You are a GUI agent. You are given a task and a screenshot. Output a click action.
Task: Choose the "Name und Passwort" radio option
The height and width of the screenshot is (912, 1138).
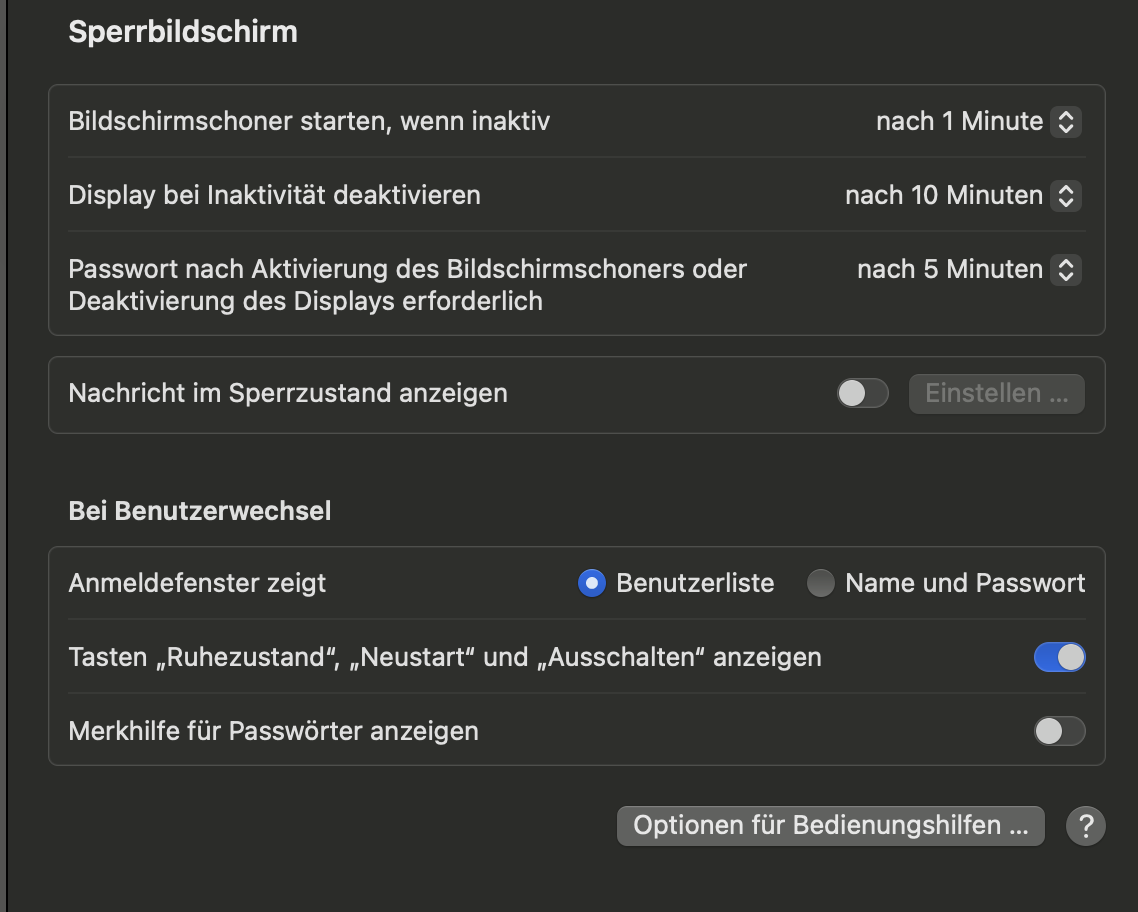coord(821,583)
